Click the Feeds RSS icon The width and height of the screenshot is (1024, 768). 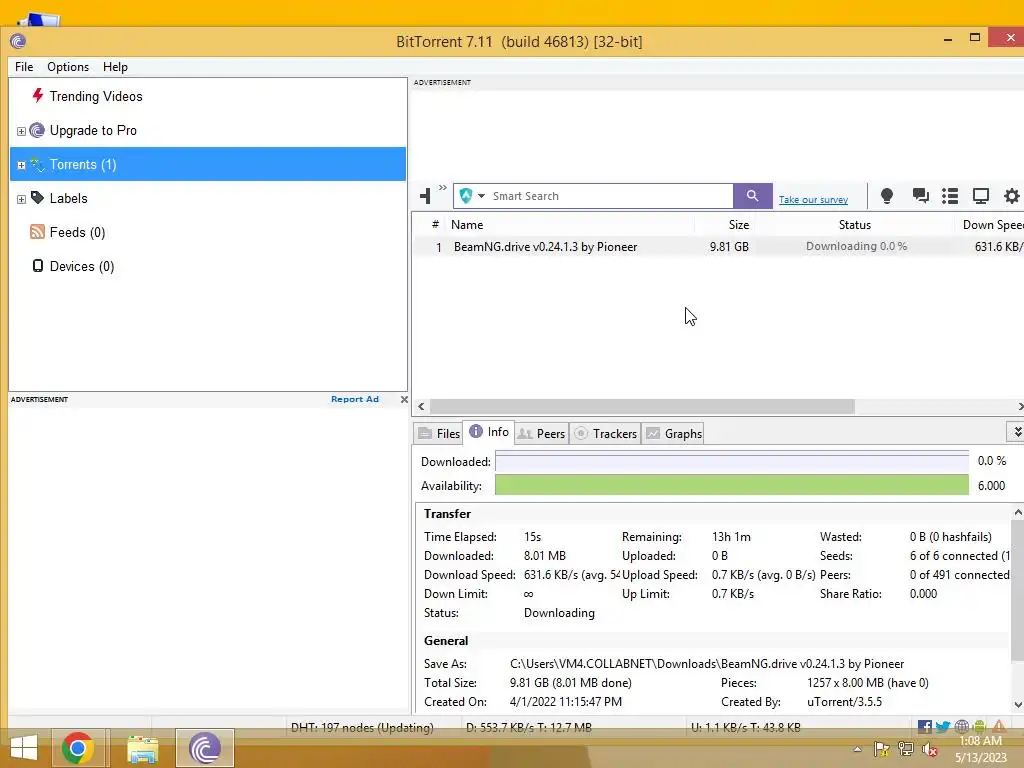[x=37, y=232]
